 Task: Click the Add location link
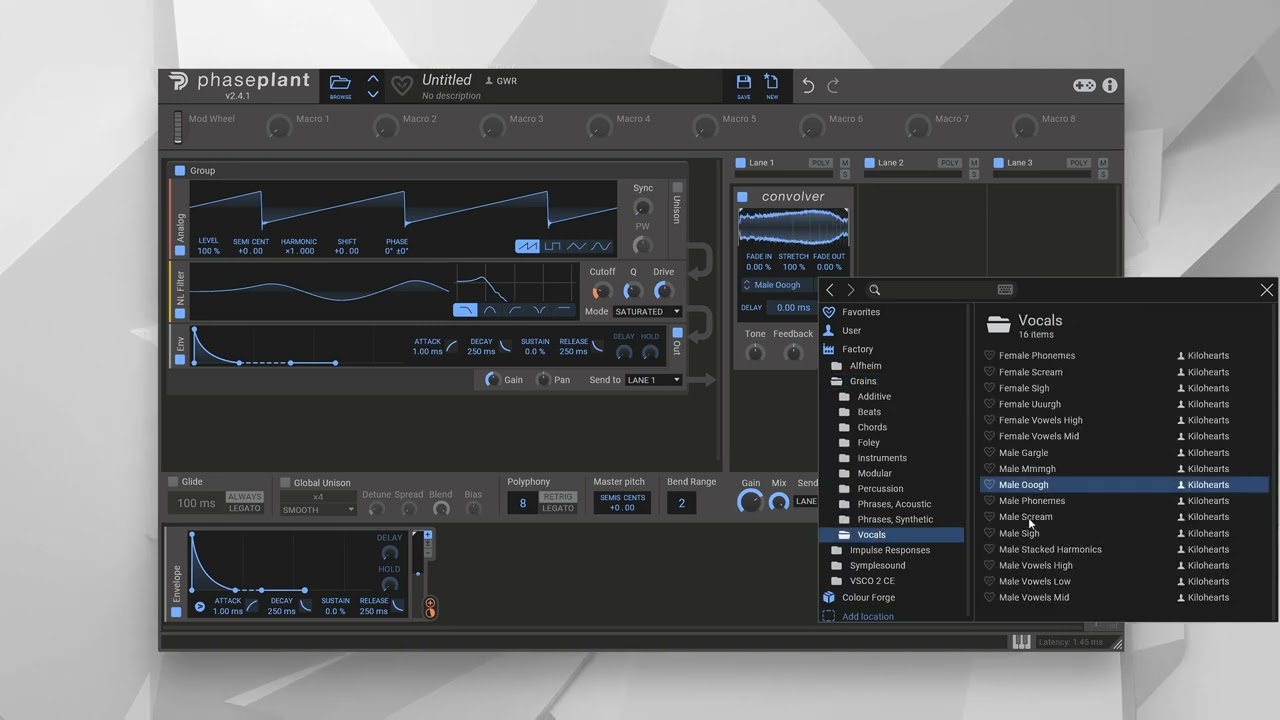(868, 617)
